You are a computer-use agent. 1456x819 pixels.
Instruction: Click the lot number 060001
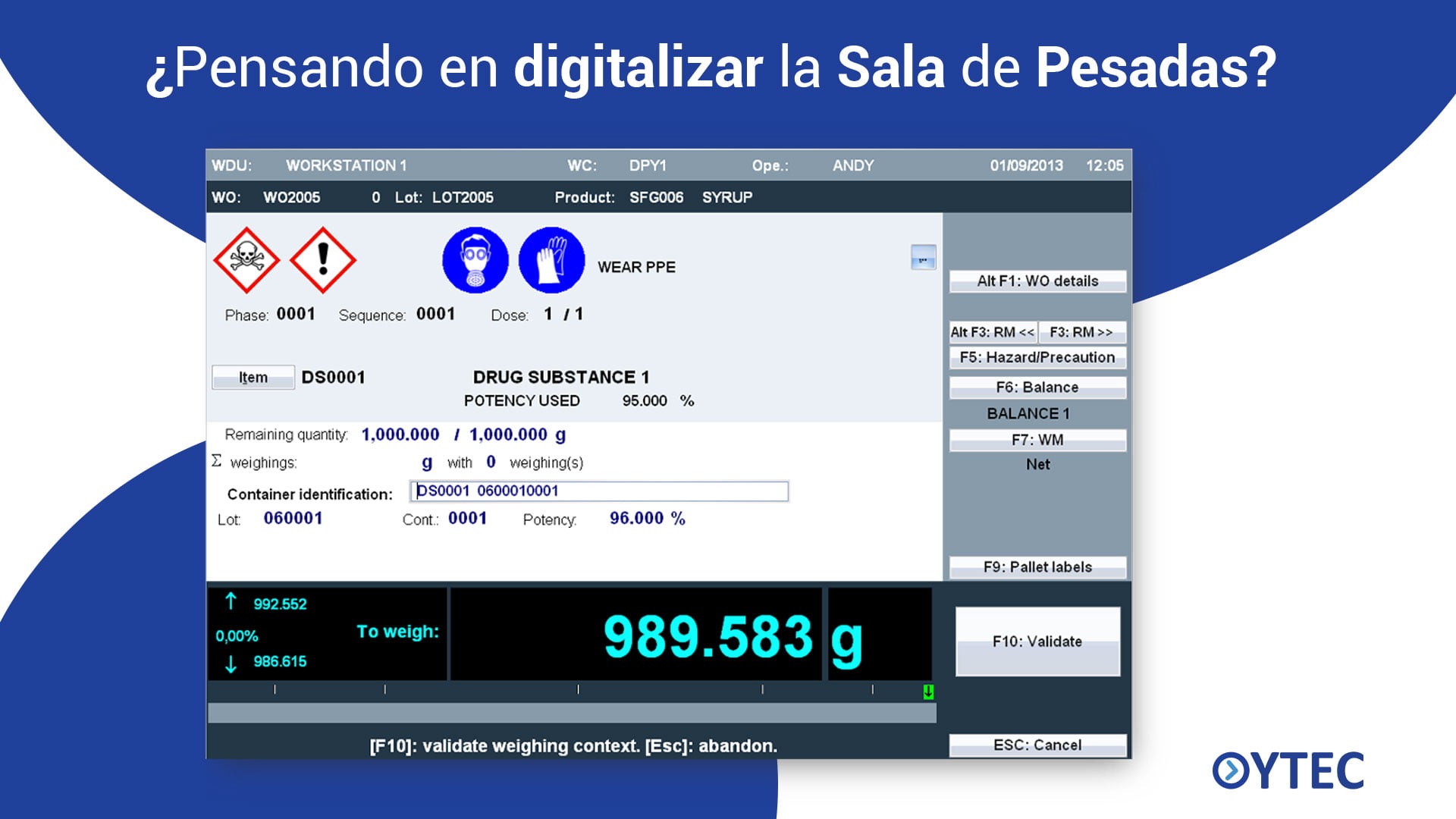coord(293,519)
